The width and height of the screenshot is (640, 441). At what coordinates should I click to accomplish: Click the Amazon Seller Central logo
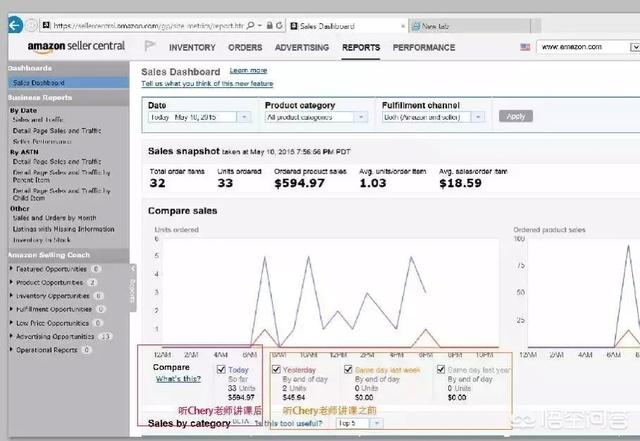tap(76, 47)
